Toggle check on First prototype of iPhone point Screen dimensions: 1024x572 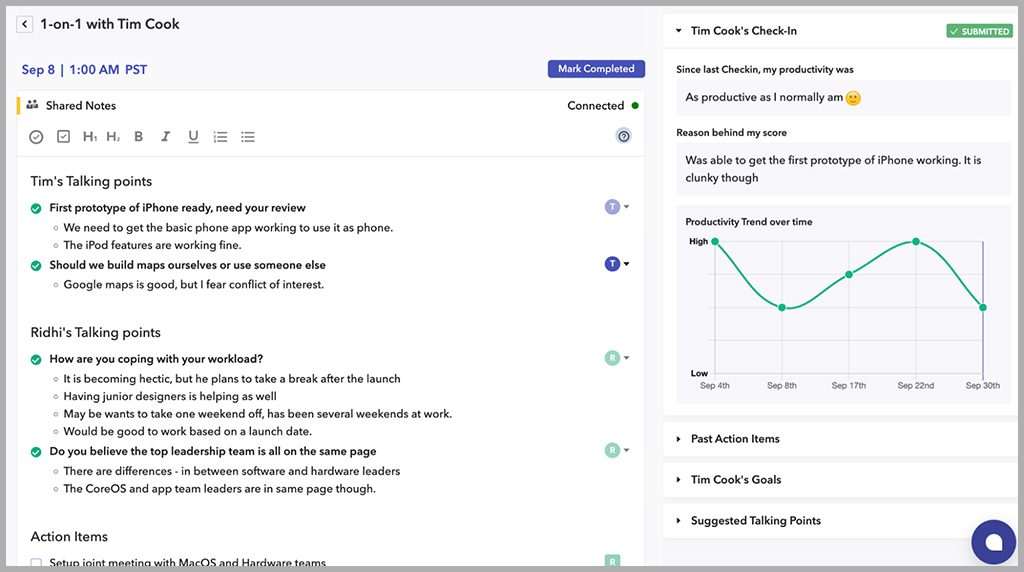click(36, 208)
